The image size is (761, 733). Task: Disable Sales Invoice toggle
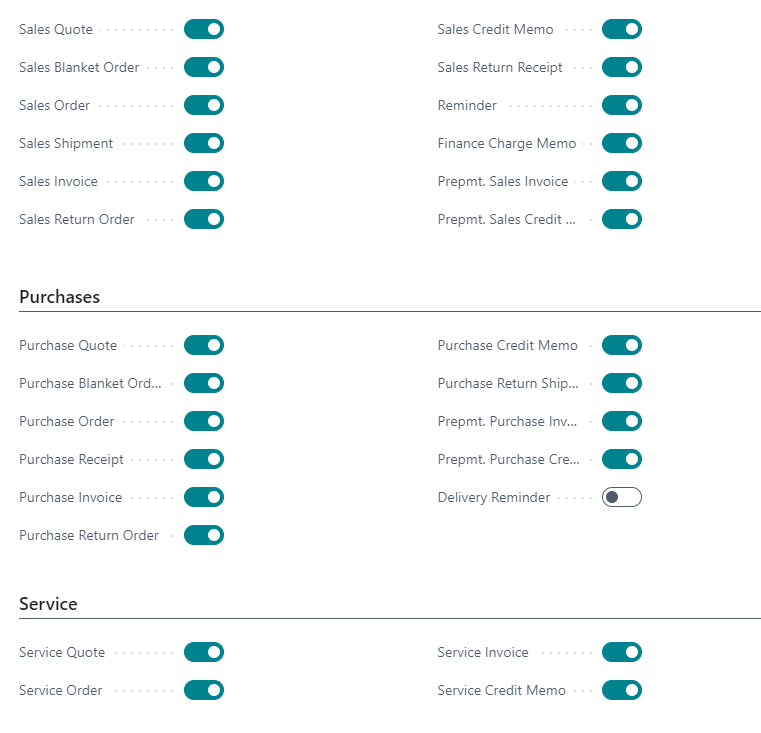click(203, 181)
